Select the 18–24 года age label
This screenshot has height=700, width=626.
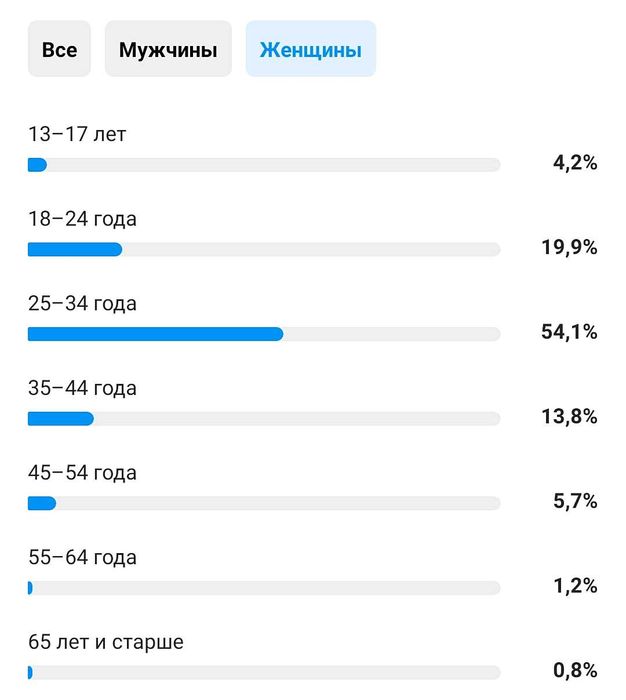click(82, 219)
